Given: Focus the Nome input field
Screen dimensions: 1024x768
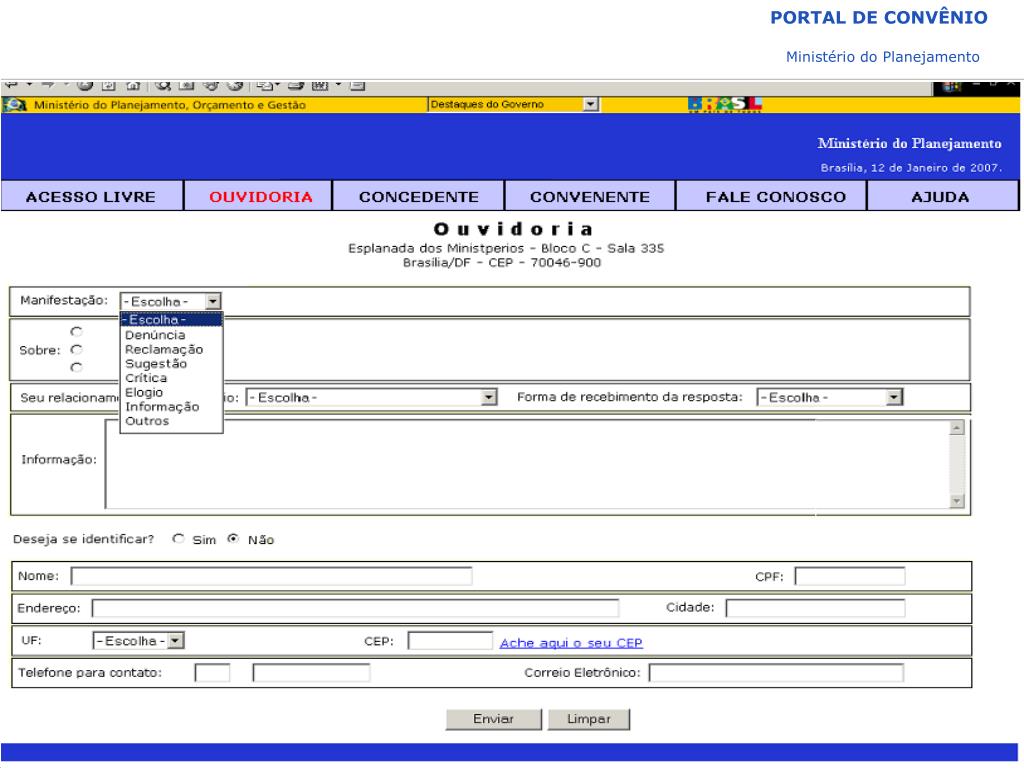Looking at the screenshot, I should pos(271,576).
